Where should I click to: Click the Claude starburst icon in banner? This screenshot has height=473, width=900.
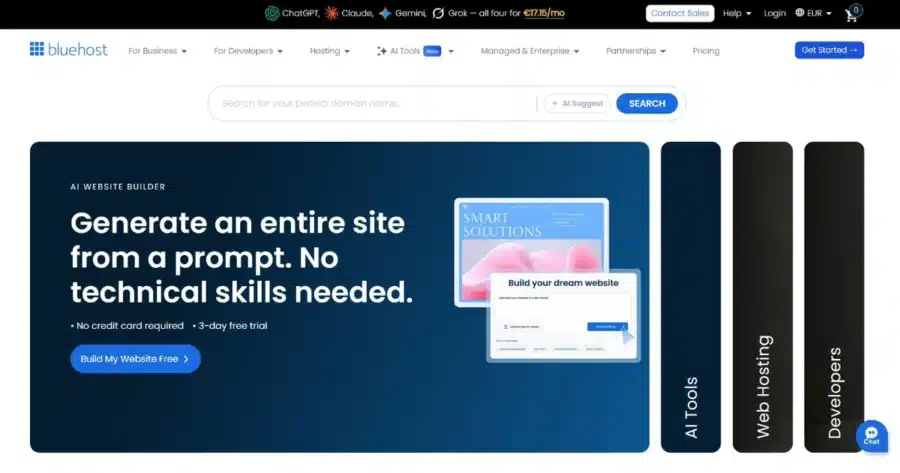click(332, 13)
